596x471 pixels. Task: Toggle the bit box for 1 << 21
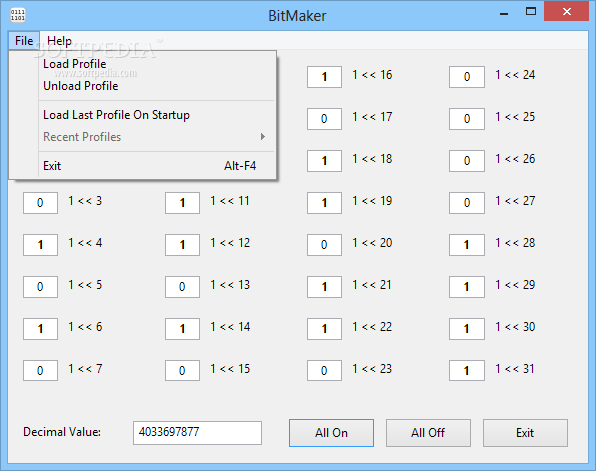coord(324,287)
